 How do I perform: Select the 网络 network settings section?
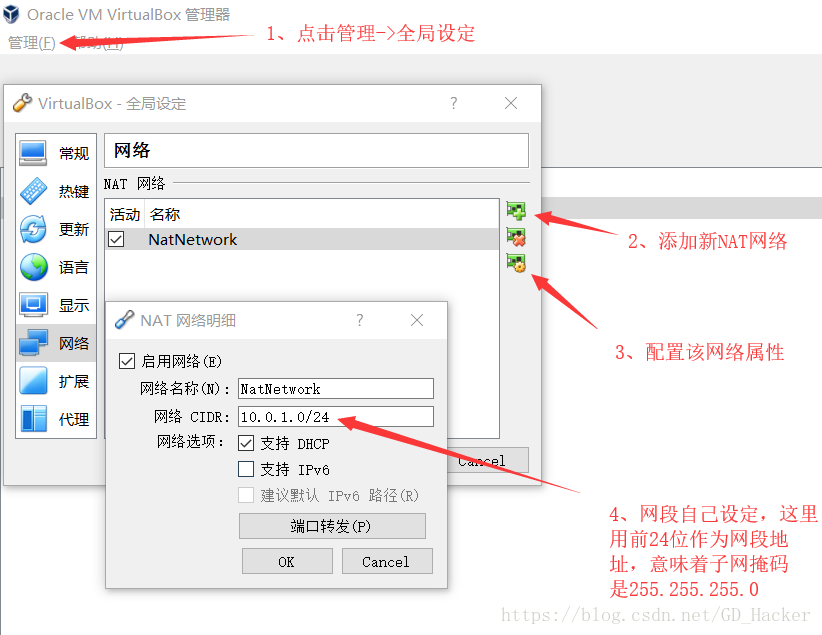pos(56,343)
